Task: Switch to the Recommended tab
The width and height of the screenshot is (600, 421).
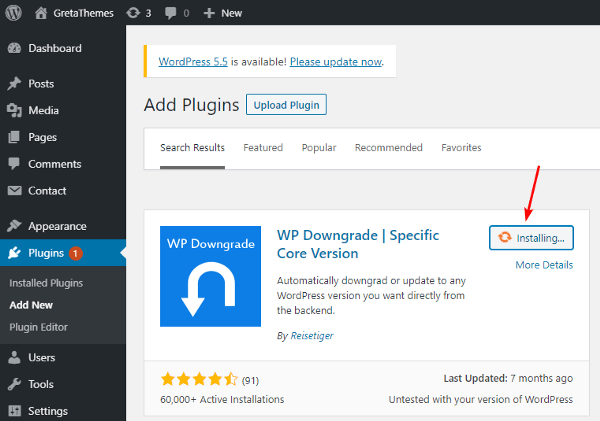Action: point(389,148)
